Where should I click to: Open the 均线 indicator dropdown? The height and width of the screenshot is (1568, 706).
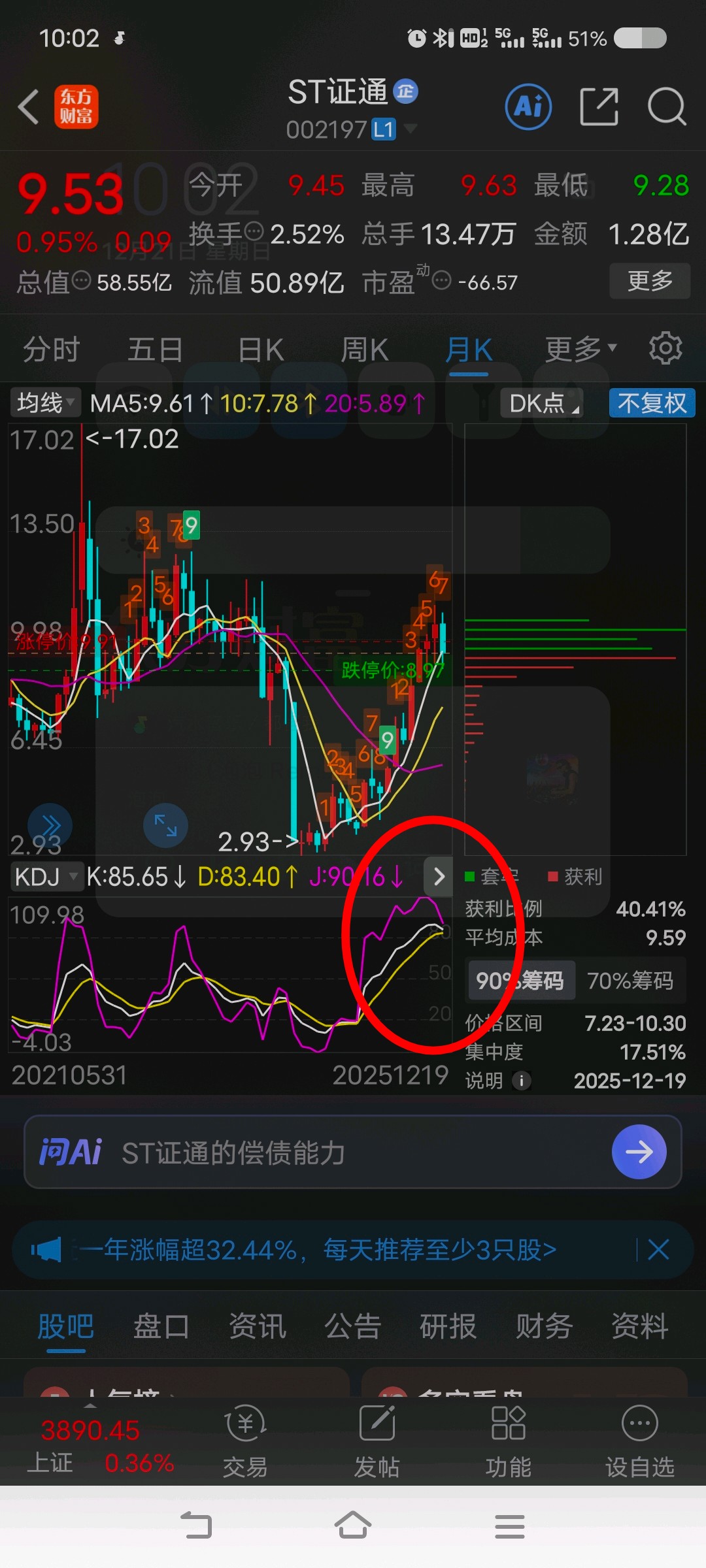click(x=45, y=403)
